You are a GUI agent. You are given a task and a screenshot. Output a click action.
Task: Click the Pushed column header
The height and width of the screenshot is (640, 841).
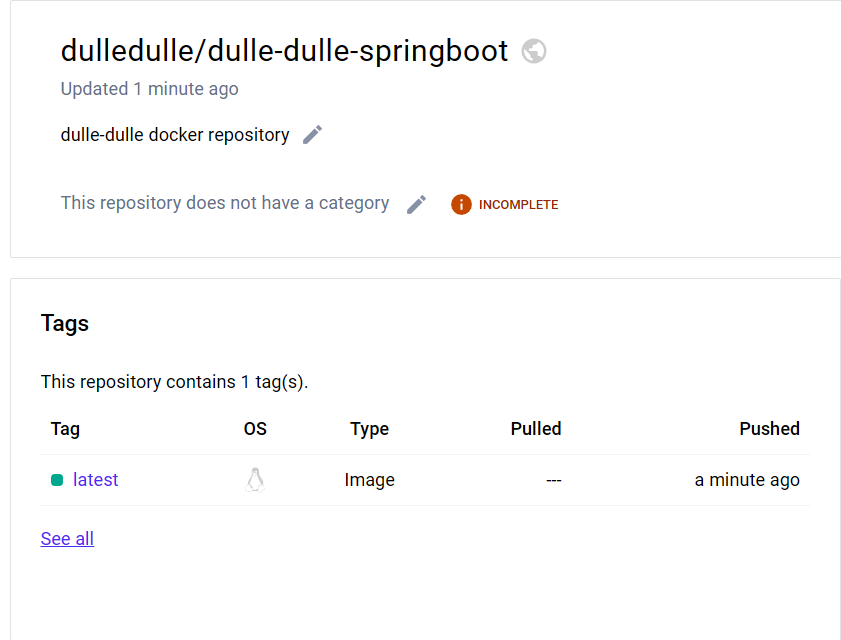(x=770, y=429)
